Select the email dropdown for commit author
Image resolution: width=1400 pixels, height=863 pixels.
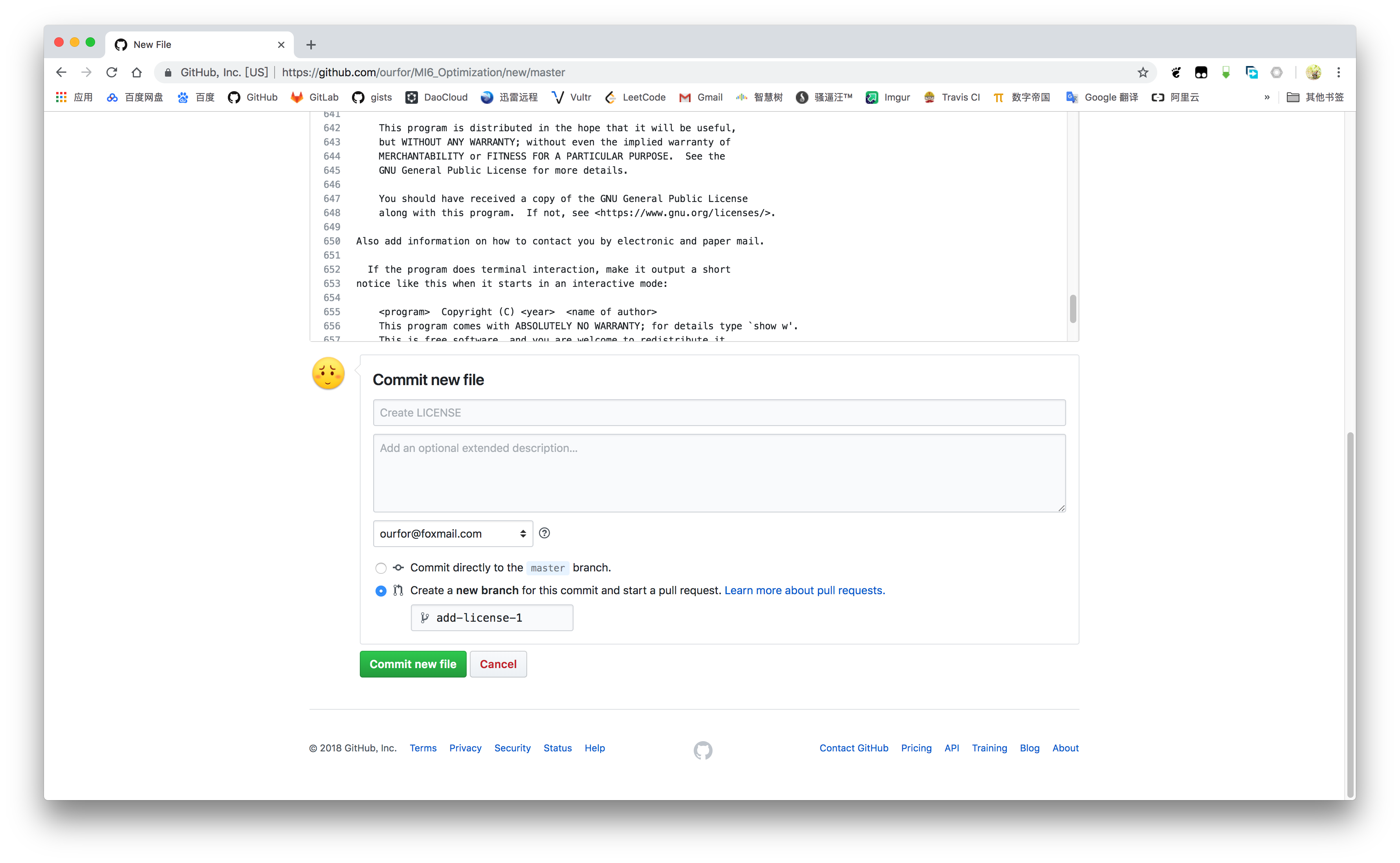coord(452,533)
